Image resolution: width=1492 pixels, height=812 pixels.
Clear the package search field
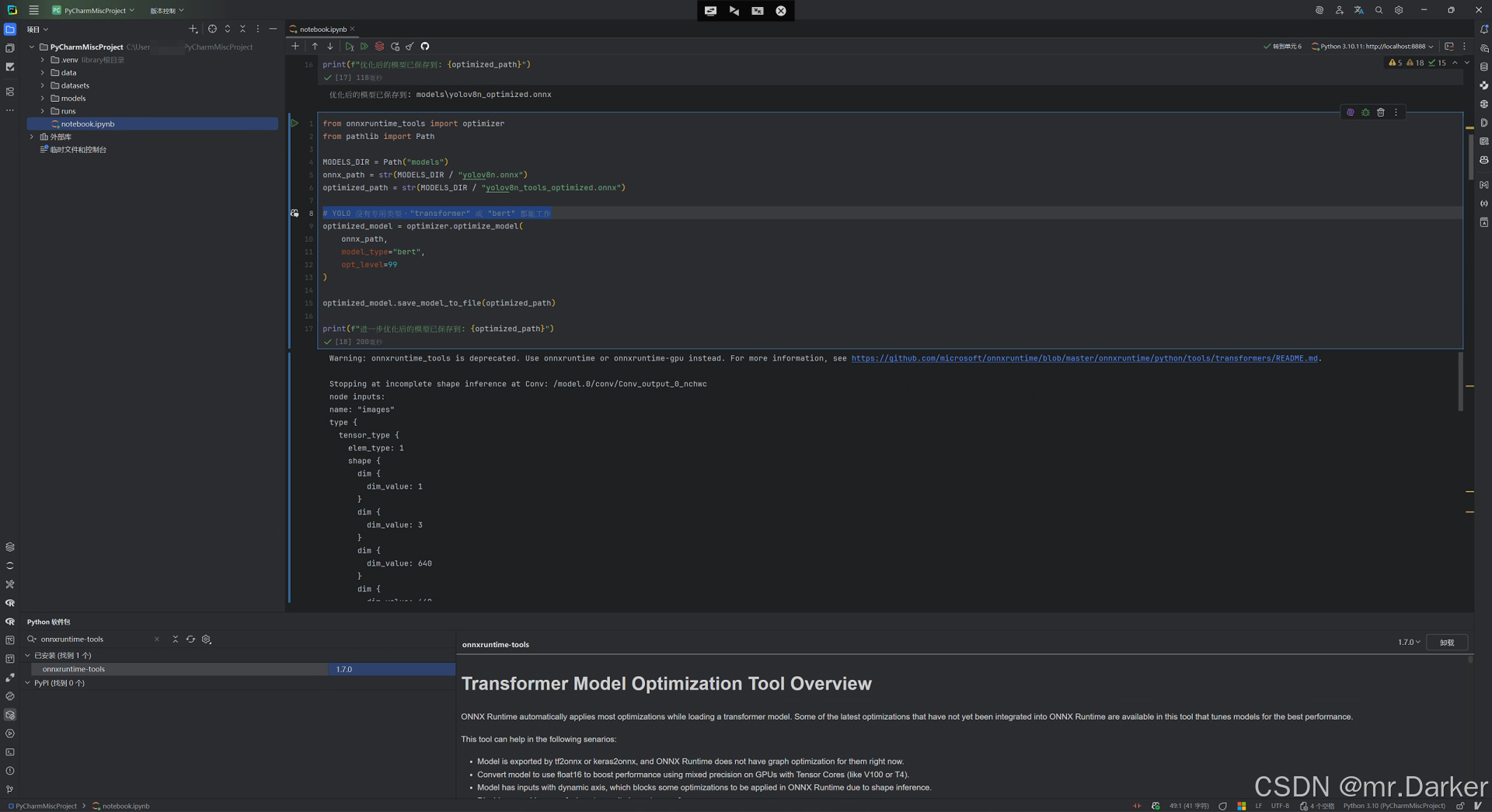point(157,639)
